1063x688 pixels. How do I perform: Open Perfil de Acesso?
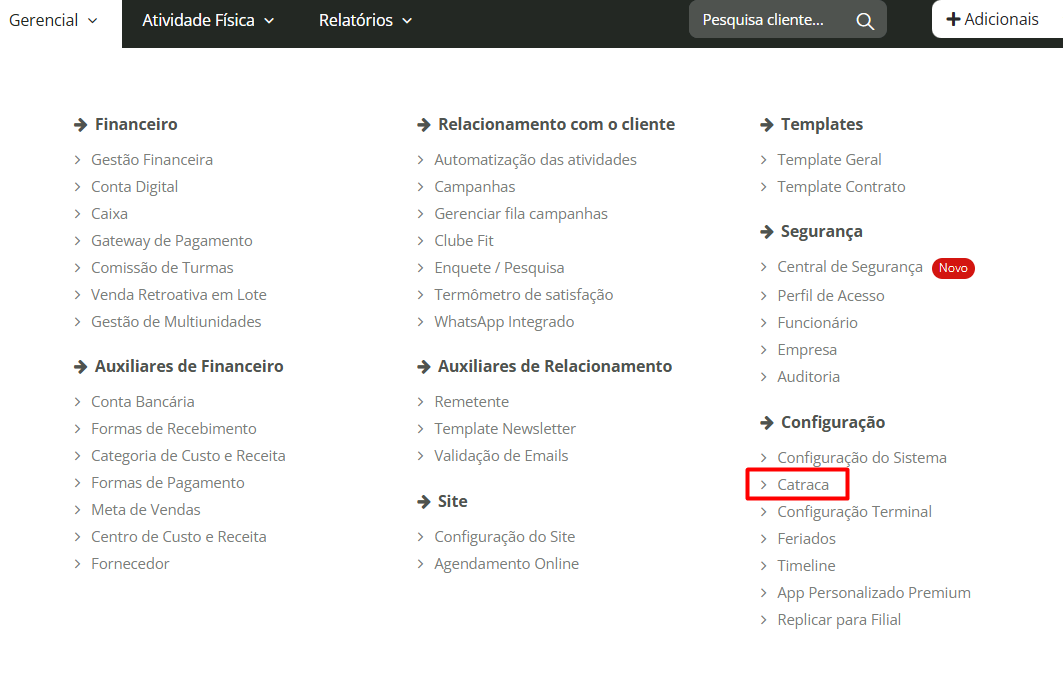tap(830, 296)
